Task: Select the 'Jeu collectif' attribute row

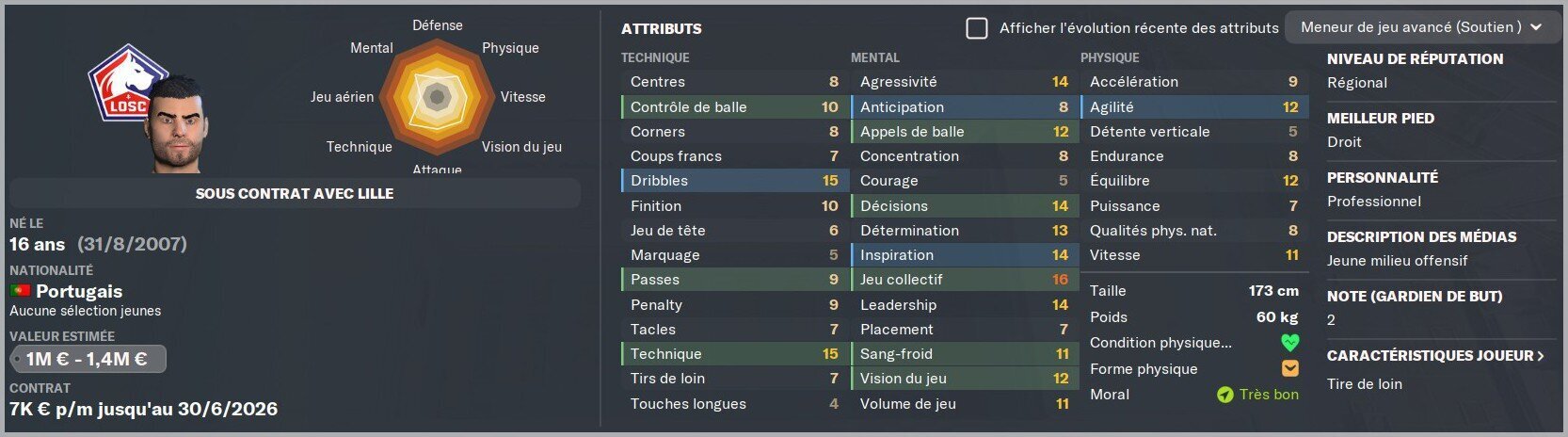Action: point(964,280)
